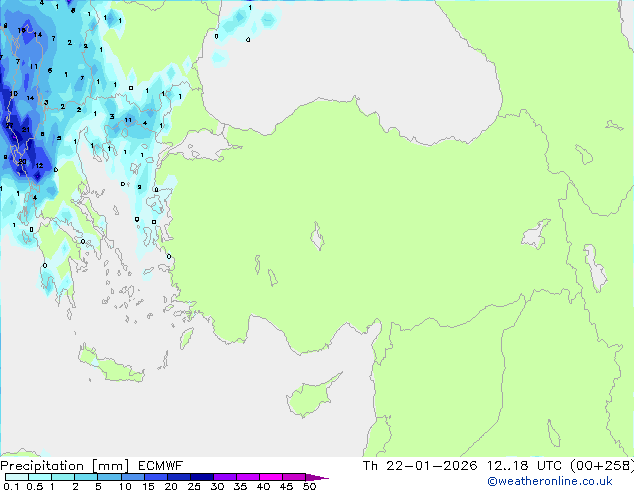
Task: Click the '[mm]' unit label
Action: coord(110,466)
